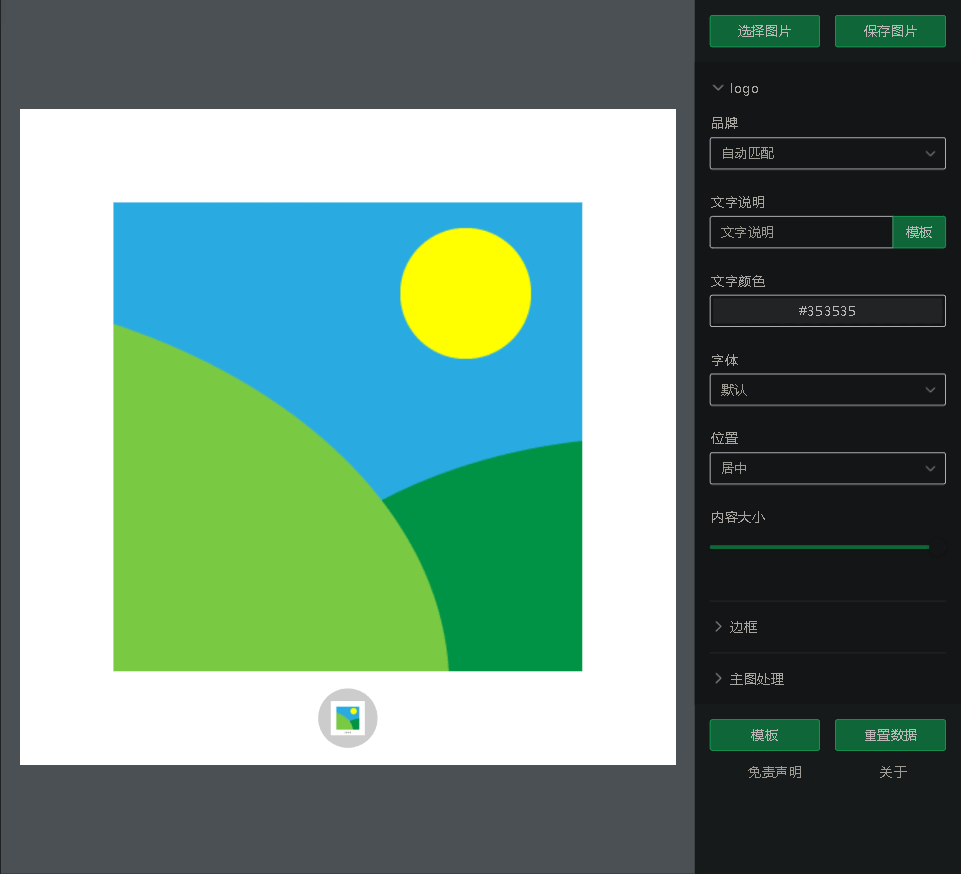This screenshot has width=961, height=874.
Task: Expand the 主图处理 section
Action: pos(749,679)
